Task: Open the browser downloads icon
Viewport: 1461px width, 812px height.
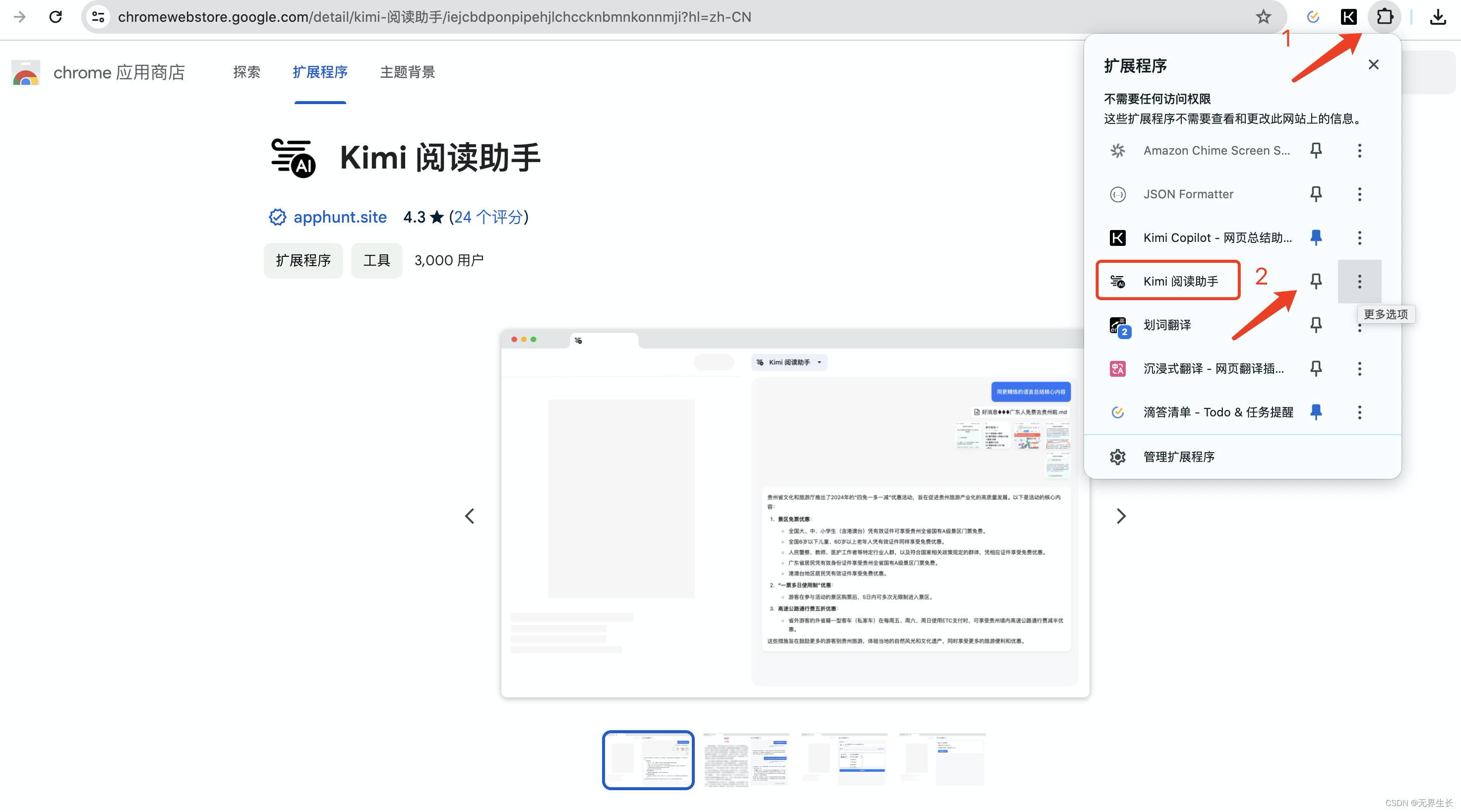Action: pos(1438,17)
